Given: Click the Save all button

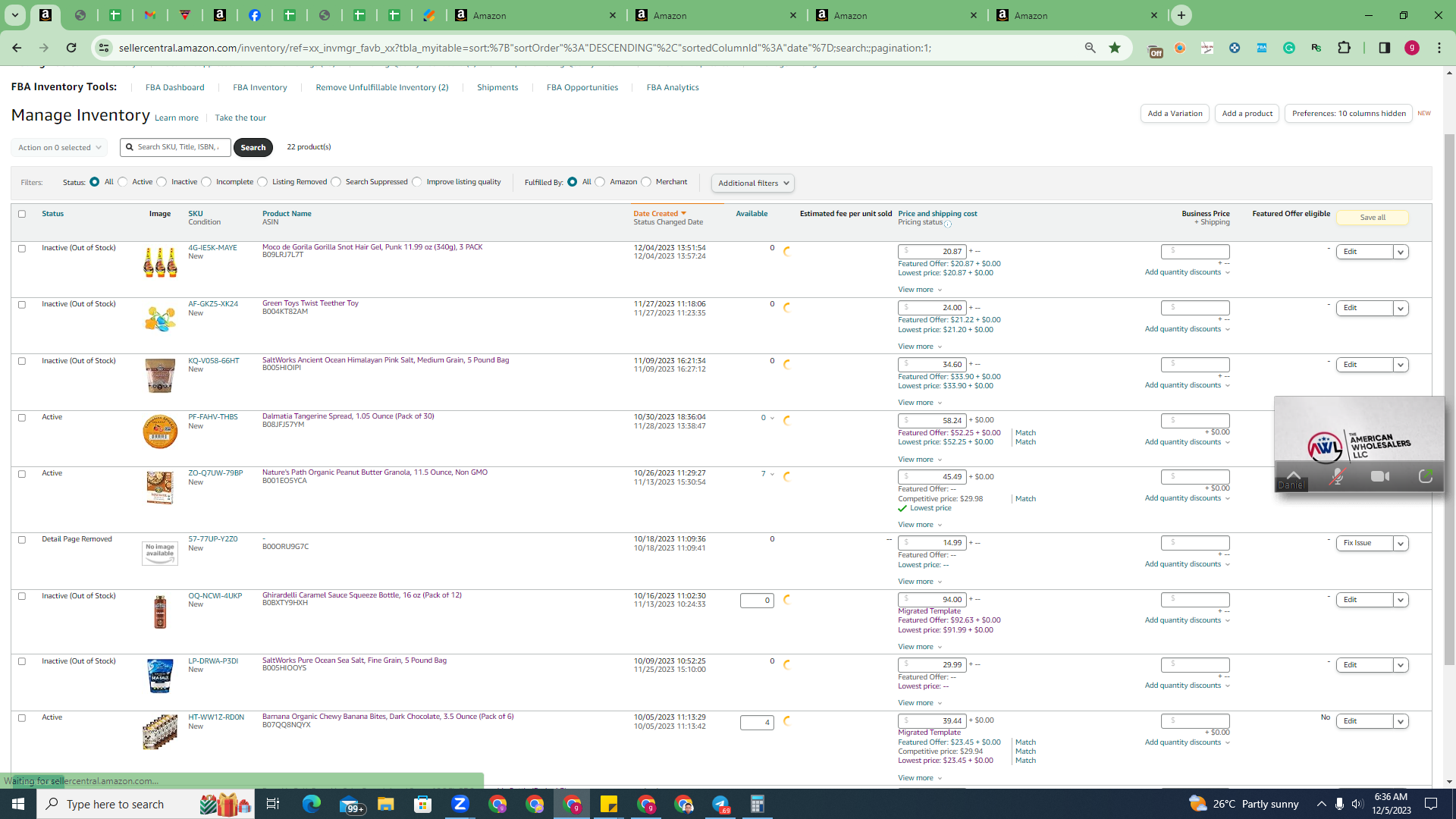Looking at the screenshot, I should pyautogui.click(x=1373, y=218).
